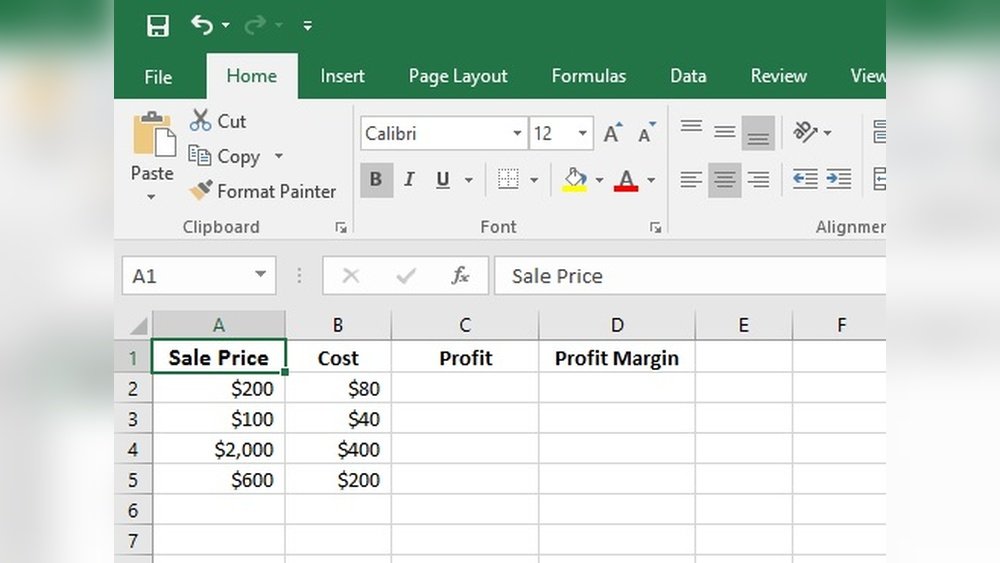1000x563 pixels.
Task: Click the Decrease Indent icon
Action: click(805, 180)
